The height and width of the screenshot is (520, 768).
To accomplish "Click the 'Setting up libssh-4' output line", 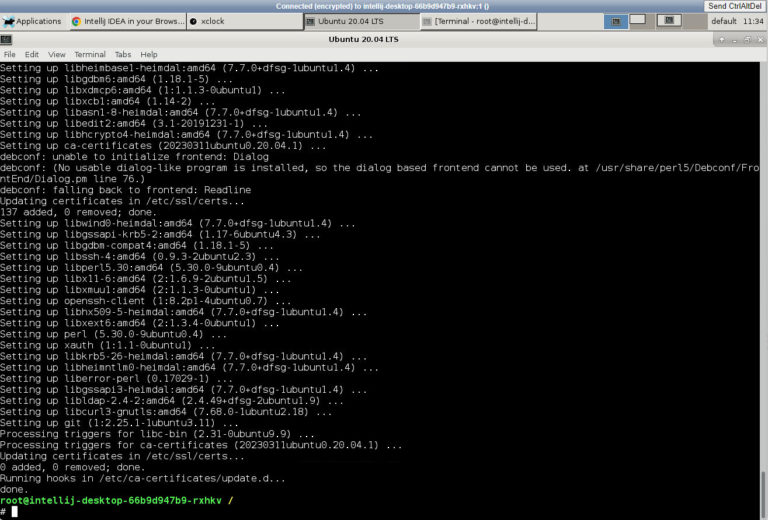I will coord(140,257).
